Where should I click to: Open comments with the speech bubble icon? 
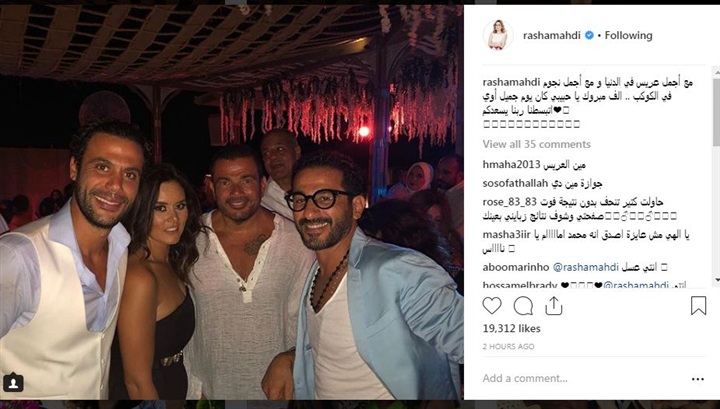[x=523, y=306]
